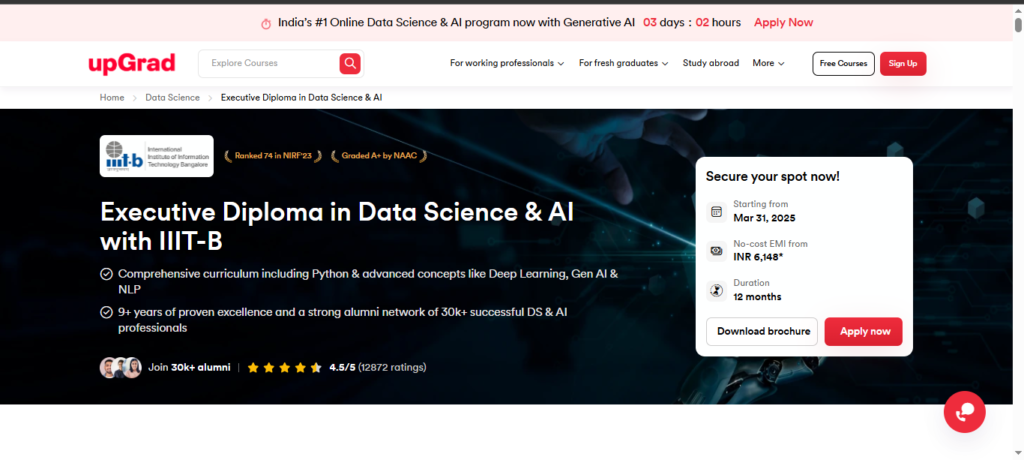Click the Free Courses button
Screen dimensions: 1024x460
pyautogui.click(x=843, y=63)
